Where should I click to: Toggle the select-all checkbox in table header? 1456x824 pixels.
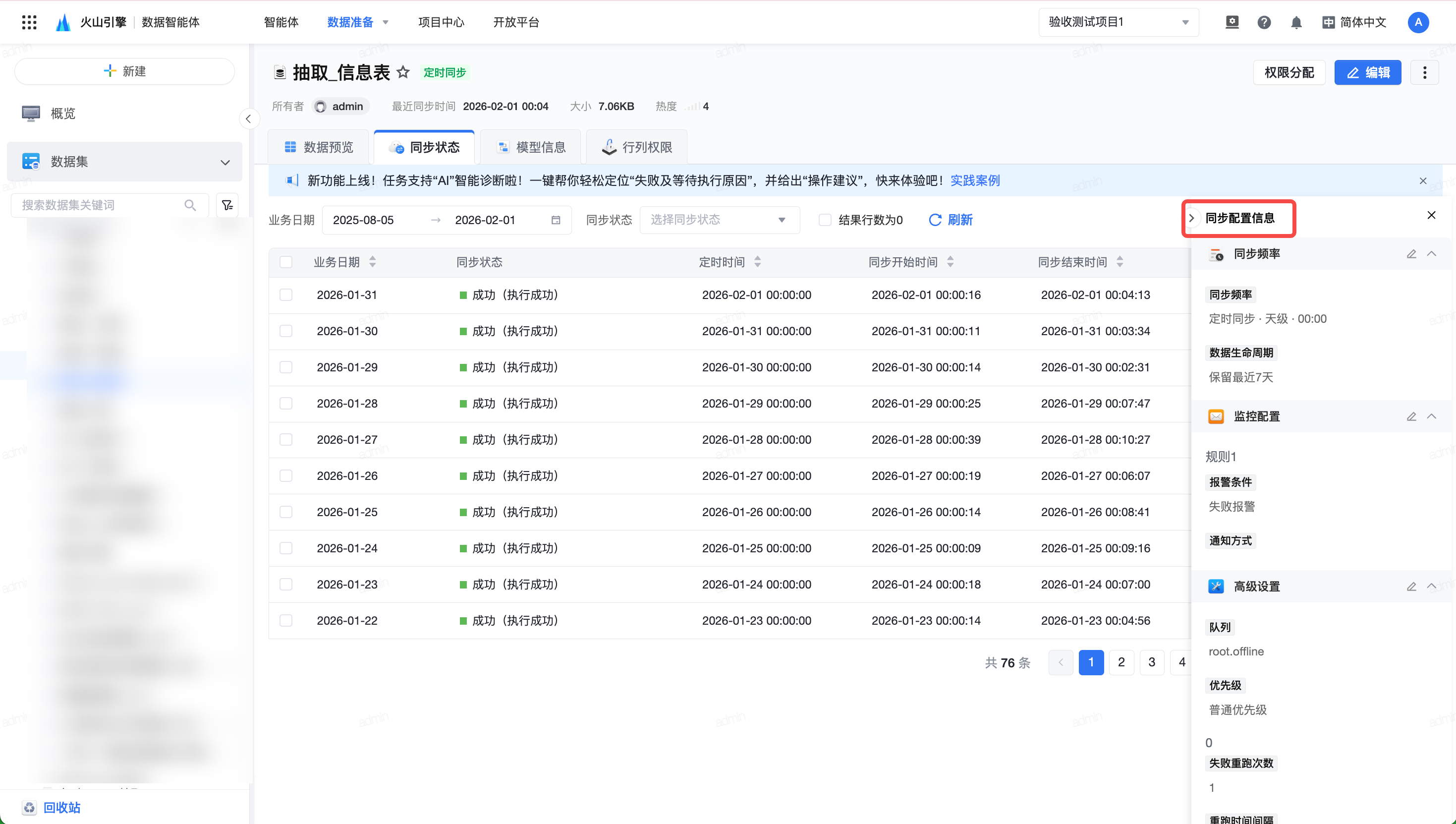(x=286, y=262)
